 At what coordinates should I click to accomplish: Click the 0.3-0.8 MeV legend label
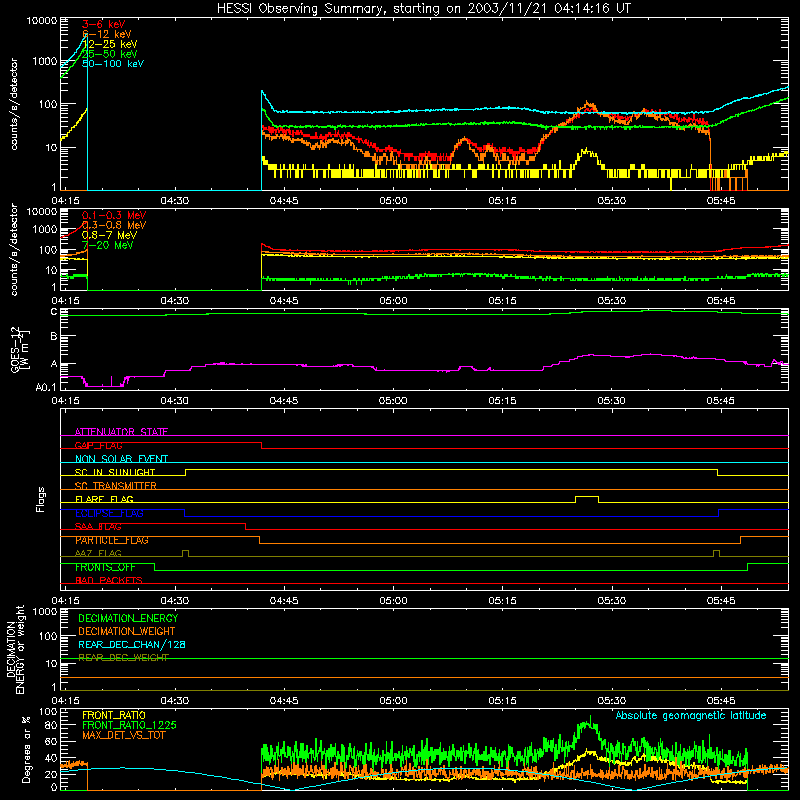coord(114,225)
